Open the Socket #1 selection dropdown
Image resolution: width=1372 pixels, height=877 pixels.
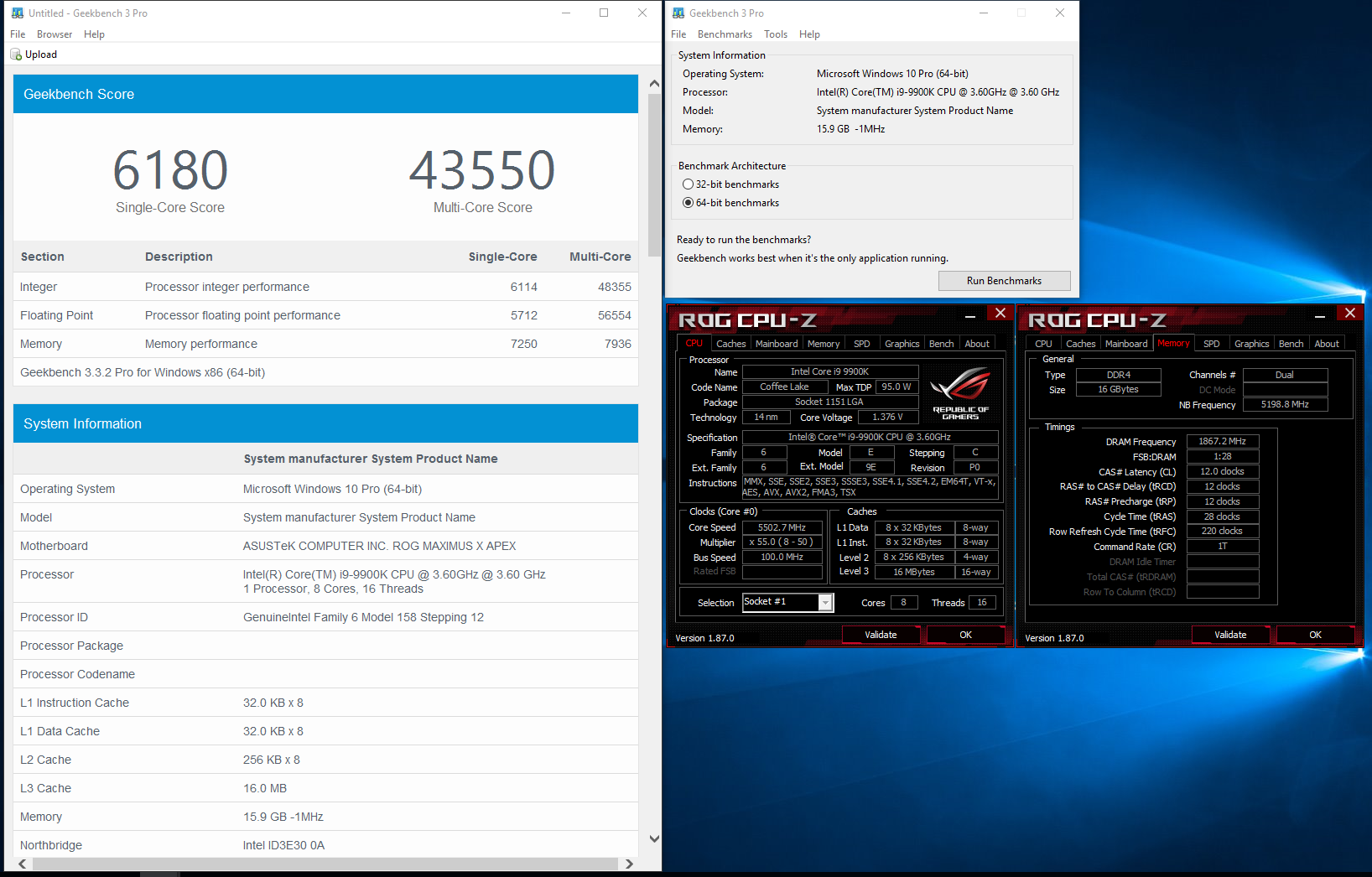[x=825, y=603]
